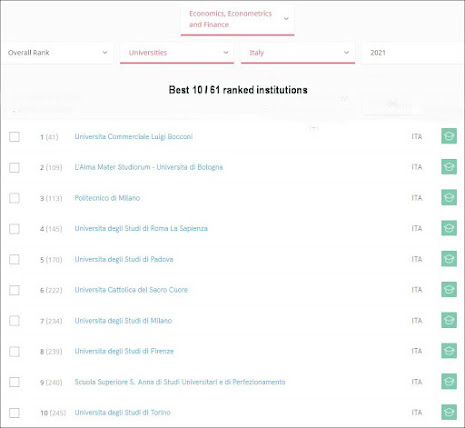Screen dimensions: 465x428
Task: Tick checkbox for Politecnico di Milano
Action: tap(14, 198)
